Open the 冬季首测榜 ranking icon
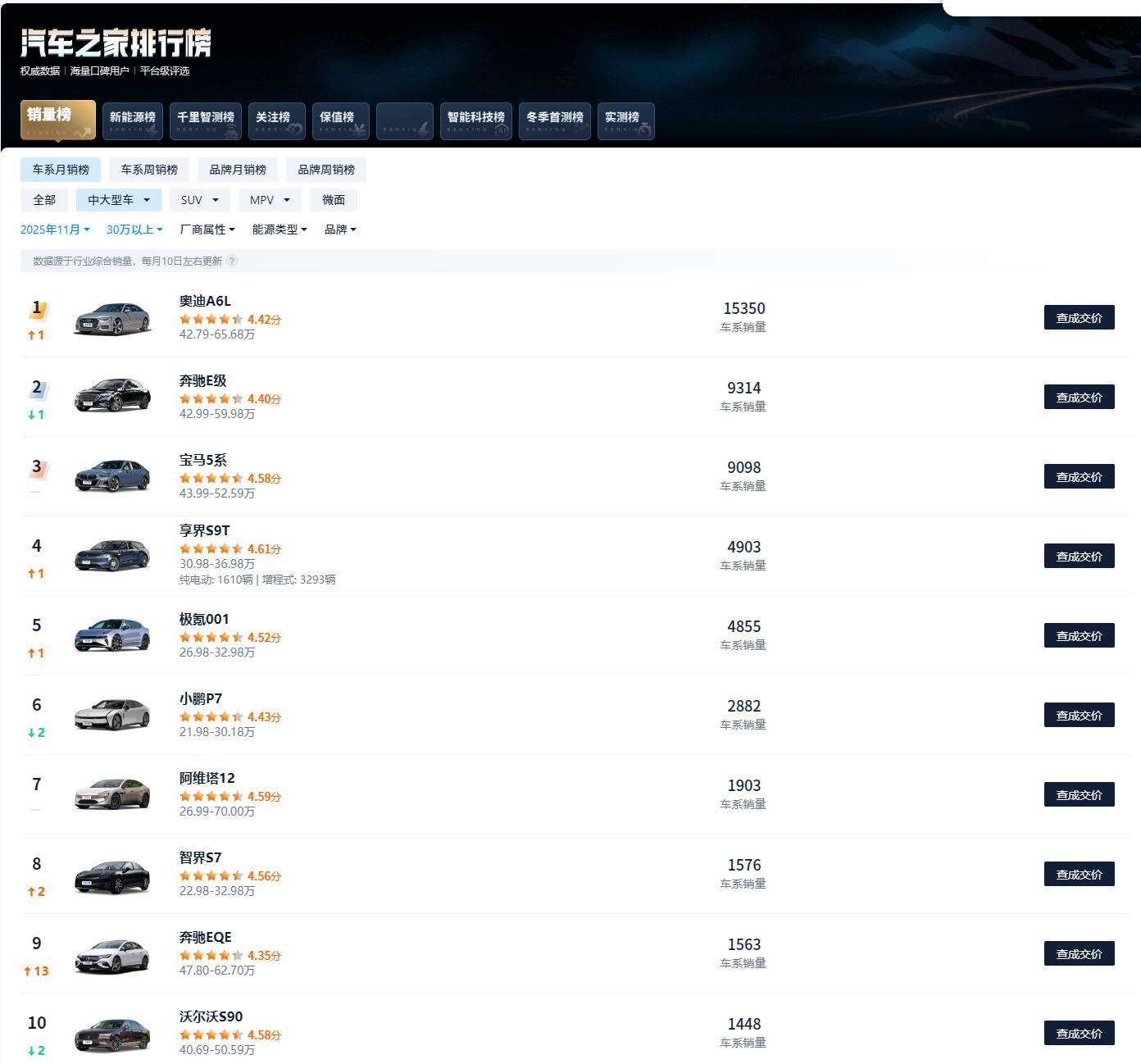This screenshot has width=1141, height=1064. pos(554,120)
